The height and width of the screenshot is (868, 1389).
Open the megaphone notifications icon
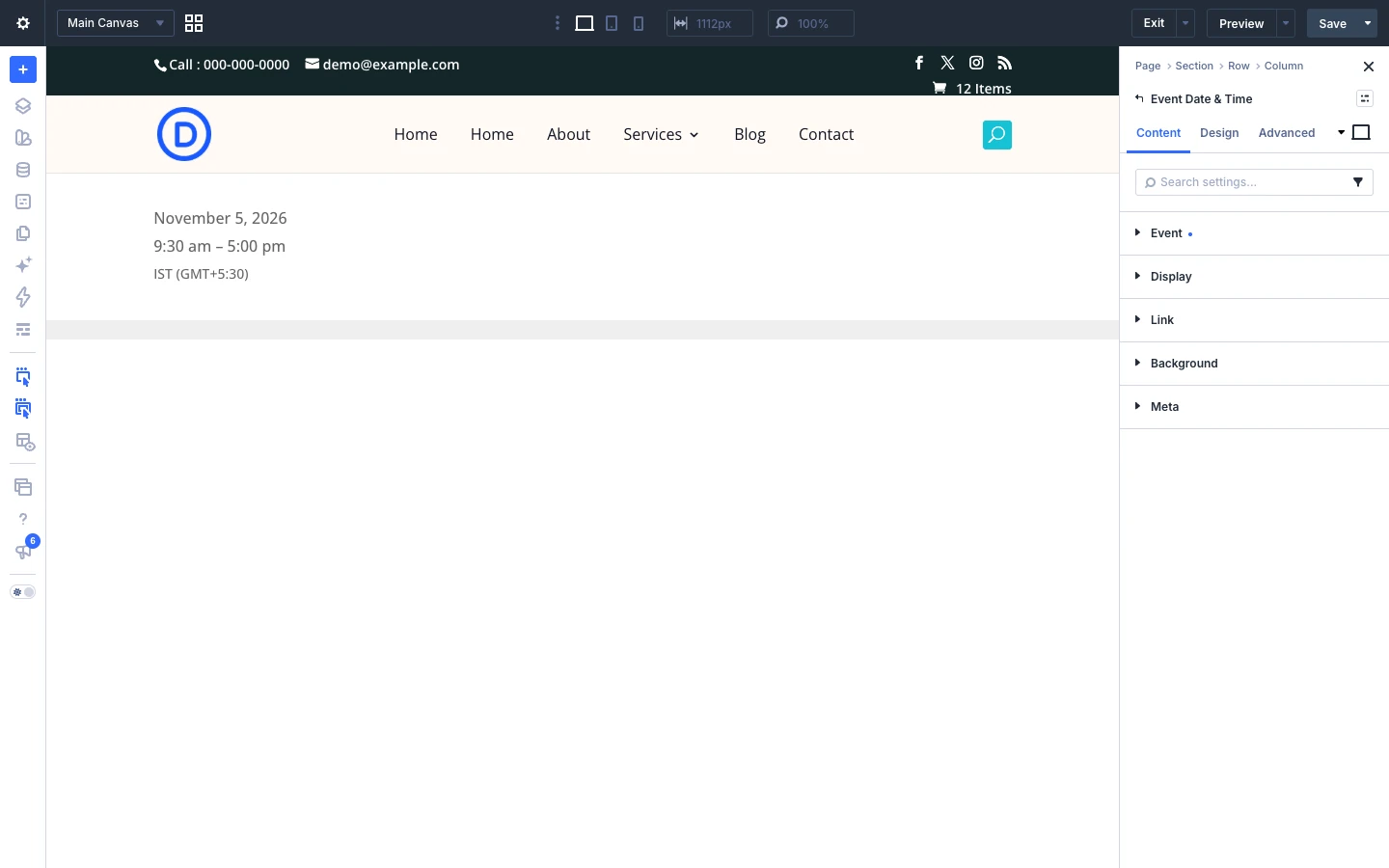[x=23, y=552]
